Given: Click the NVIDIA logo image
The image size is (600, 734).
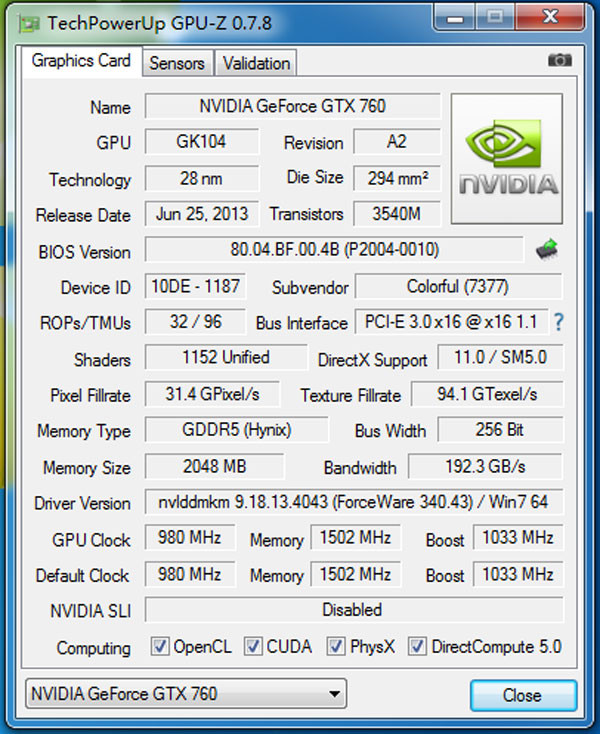Looking at the screenshot, I should [506, 158].
